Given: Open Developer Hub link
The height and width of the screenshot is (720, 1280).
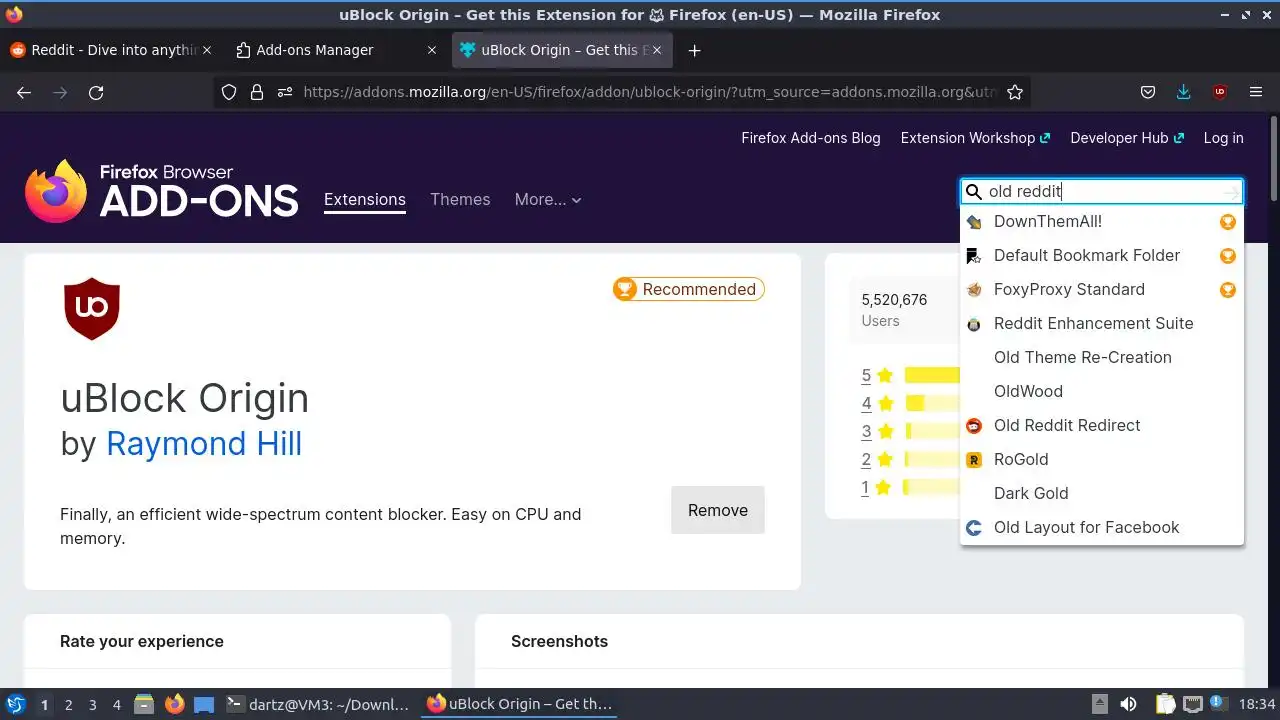Looking at the screenshot, I should click(1127, 138).
